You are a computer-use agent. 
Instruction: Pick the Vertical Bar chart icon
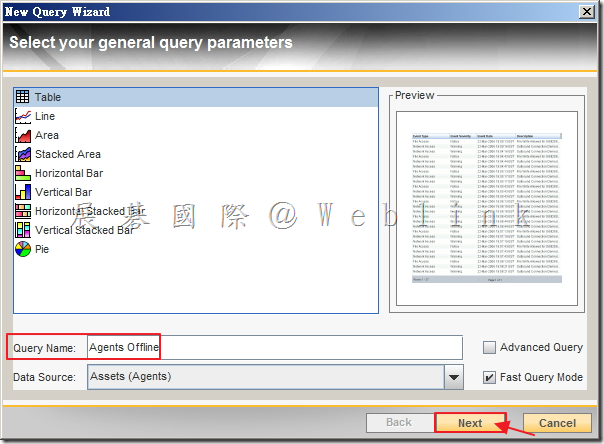pos(23,192)
